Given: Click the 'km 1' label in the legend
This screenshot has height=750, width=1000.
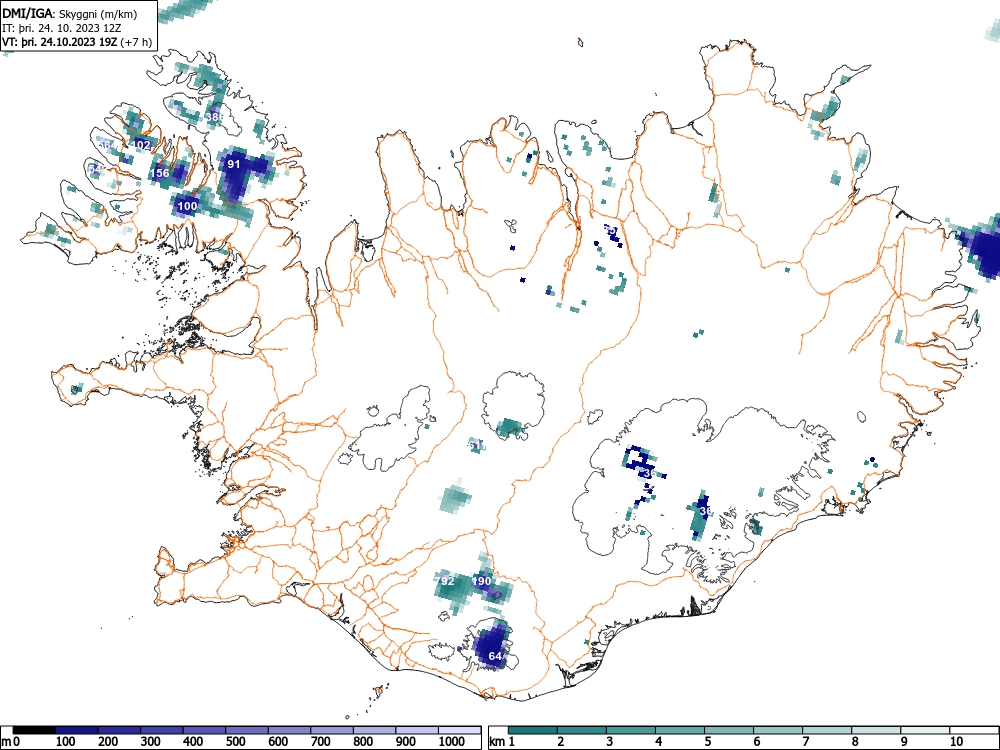Looking at the screenshot, I should tap(503, 742).
